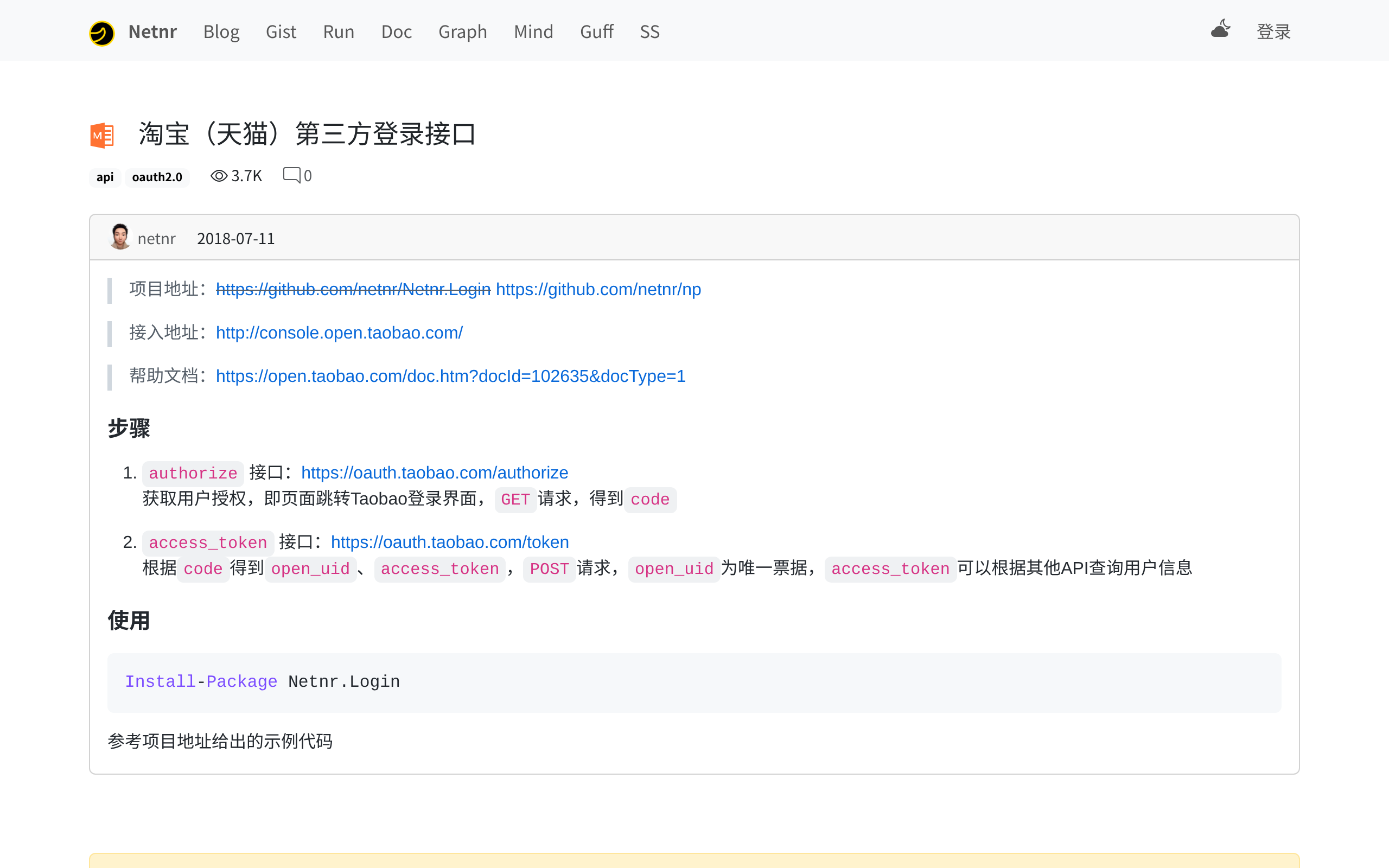The height and width of the screenshot is (868, 1389).
Task: Click the Netnr yellow logo icon
Action: click(101, 33)
